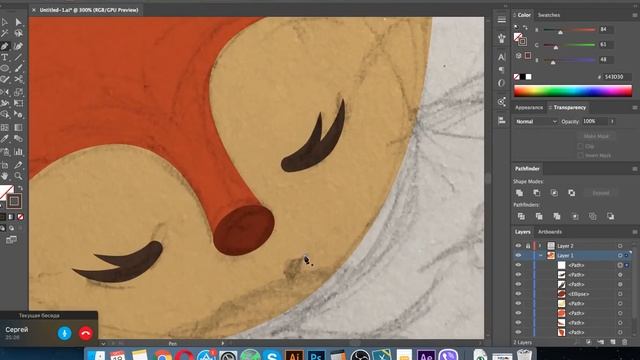This screenshot has height=360, width=640.
Task: Switch to the Artboards tab
Action: click(x=550, y=232)
